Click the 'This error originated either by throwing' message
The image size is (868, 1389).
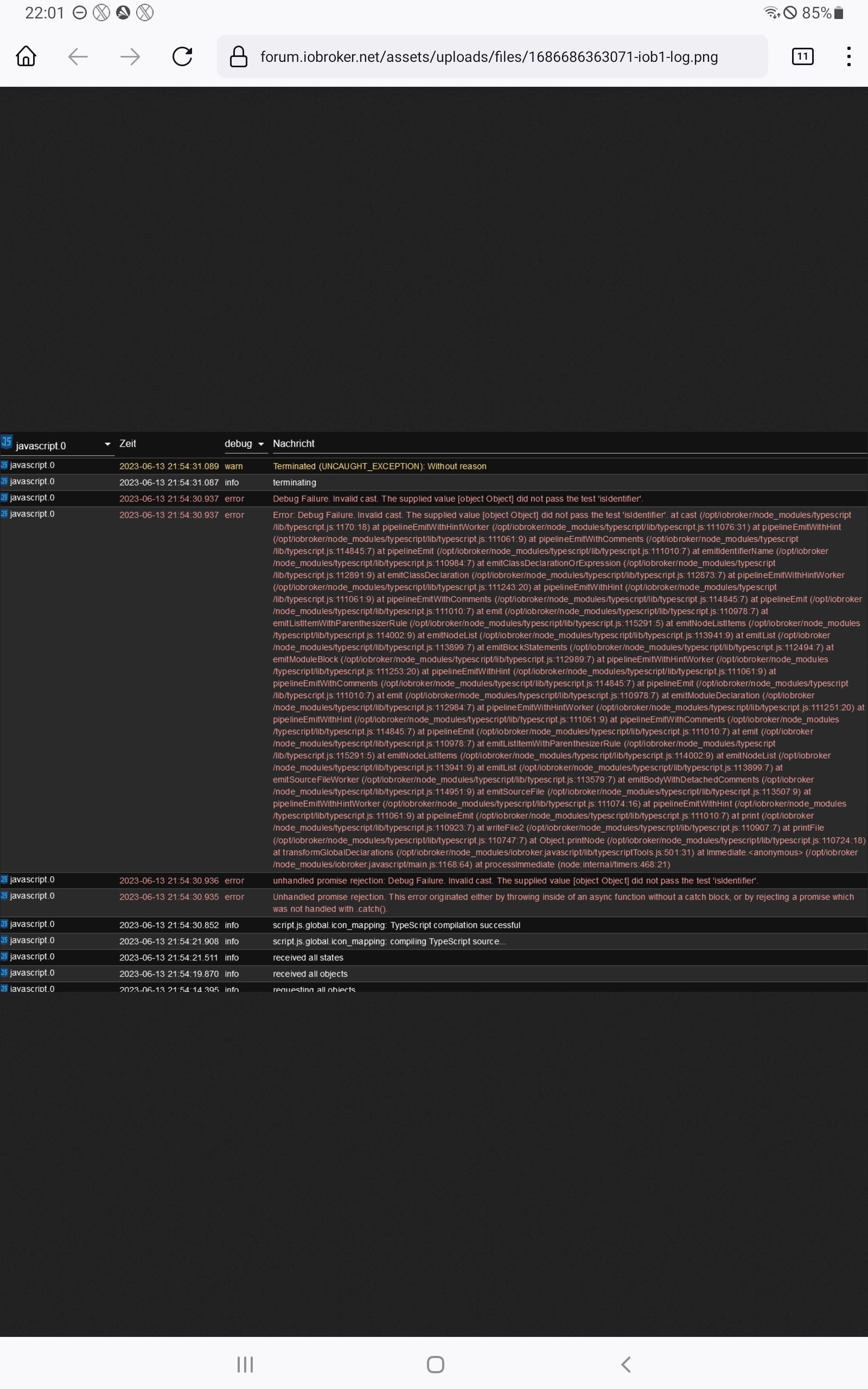[564, 902]
